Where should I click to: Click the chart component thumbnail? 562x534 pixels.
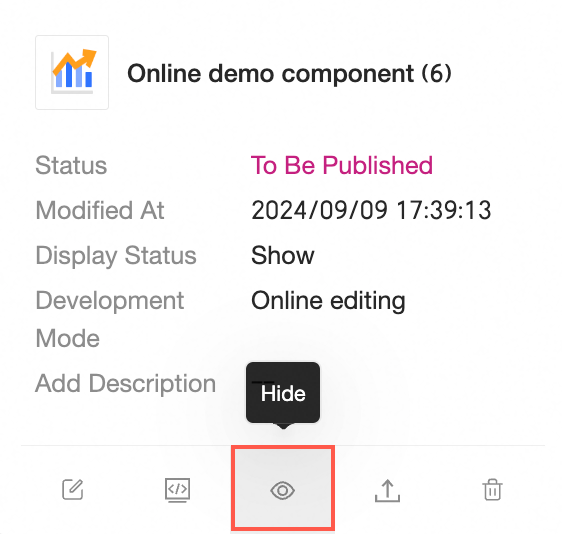pyautogui.click(x=72, y=72)
